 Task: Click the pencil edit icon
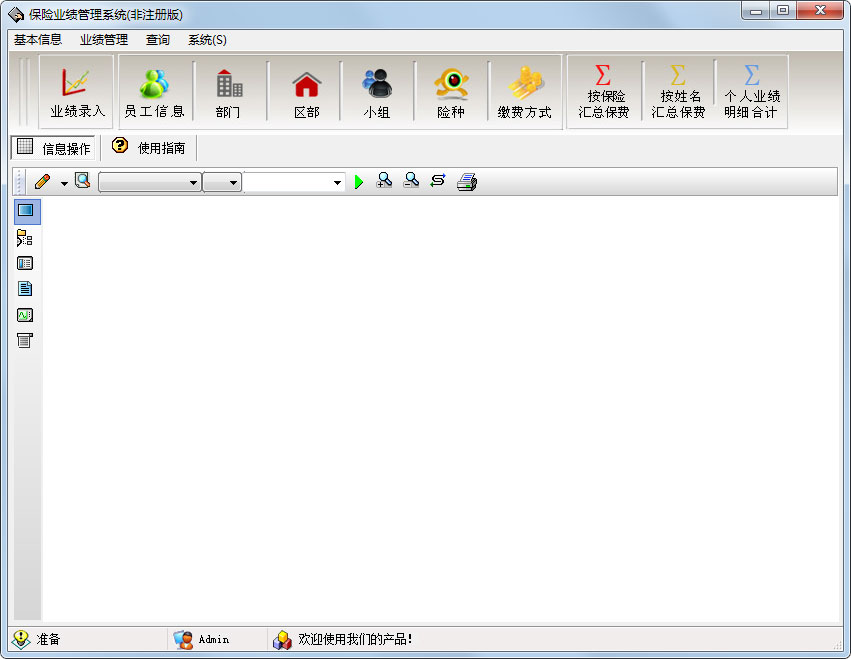click(42, 181)
